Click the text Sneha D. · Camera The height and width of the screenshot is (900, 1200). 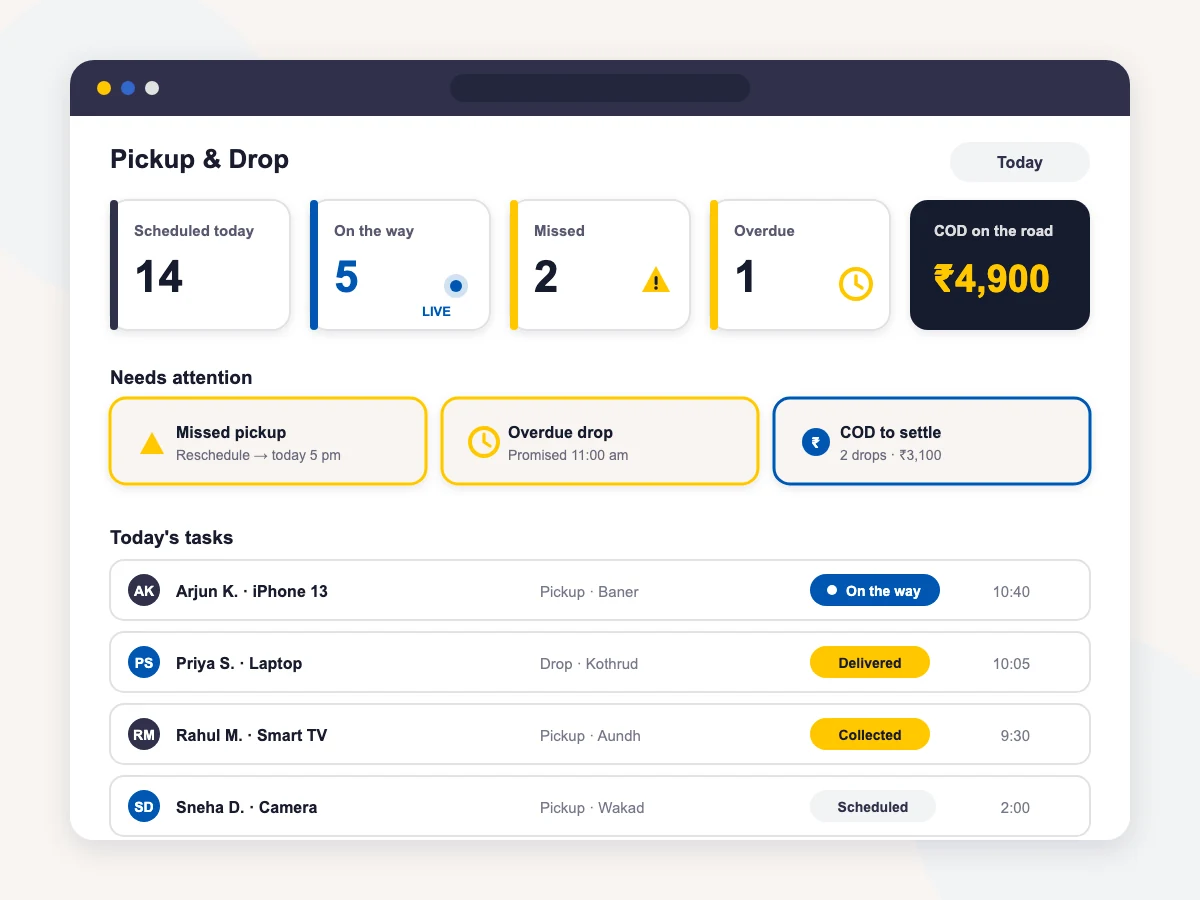(247, 807)
